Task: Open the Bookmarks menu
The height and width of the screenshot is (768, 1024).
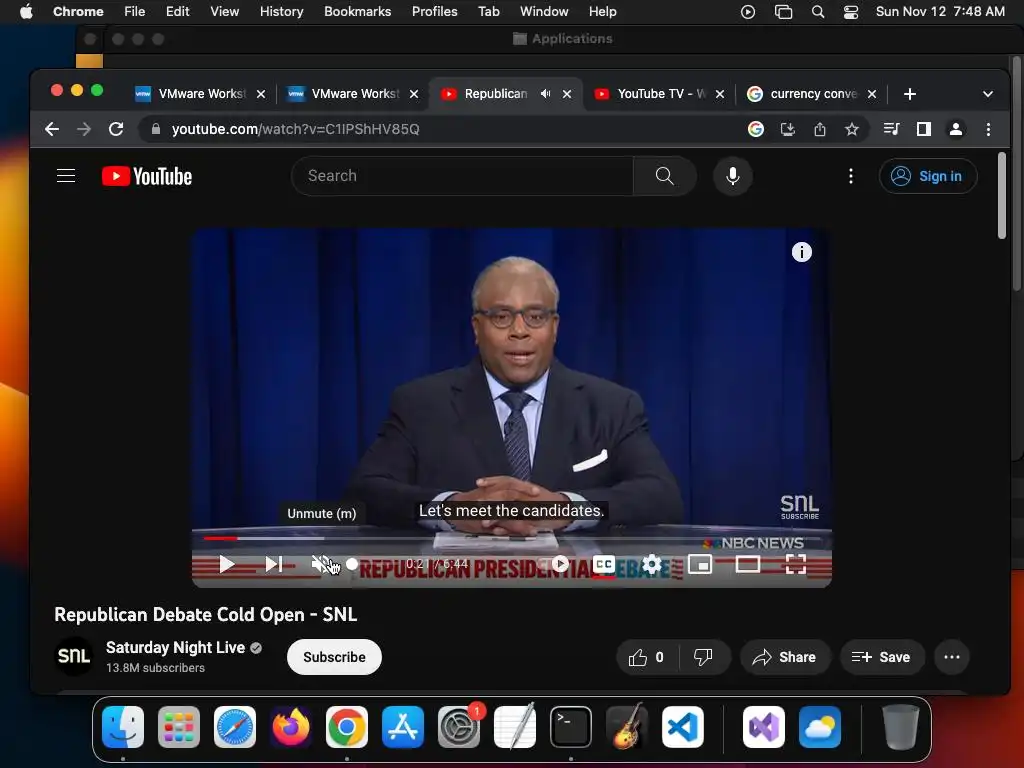Action: (357, 11)
